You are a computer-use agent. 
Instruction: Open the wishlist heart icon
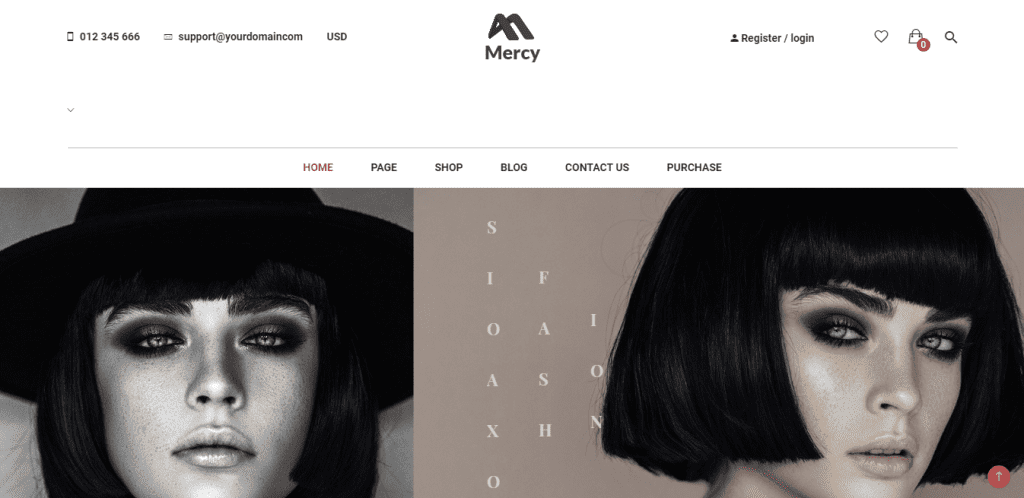tap(881, 37)
